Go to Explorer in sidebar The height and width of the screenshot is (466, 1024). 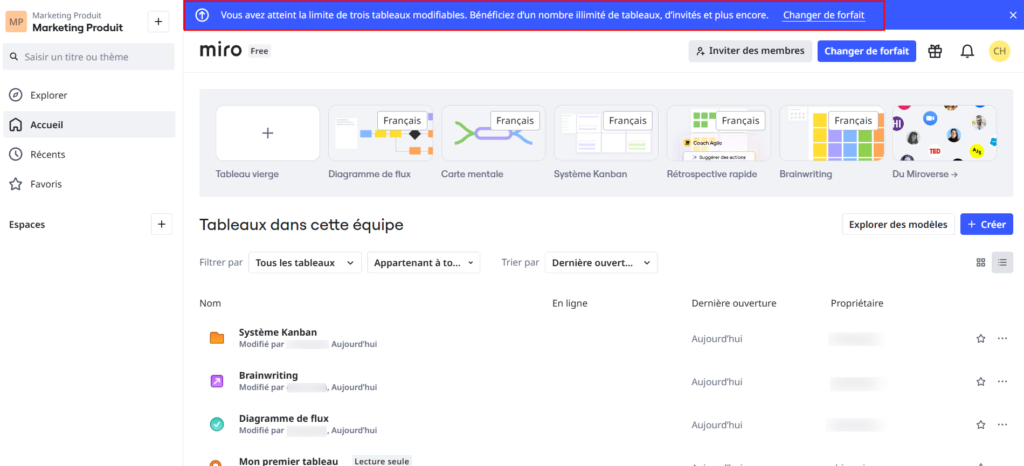(48, 95)
